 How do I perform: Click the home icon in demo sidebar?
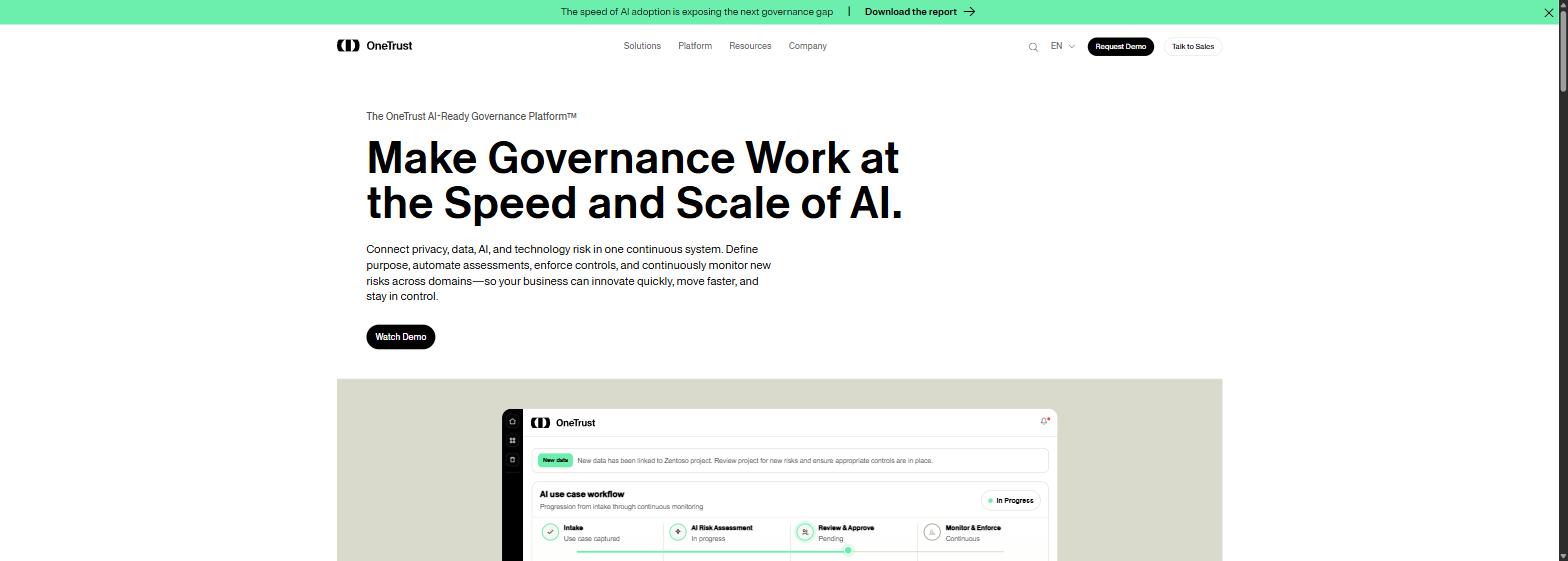pos(512,422)
